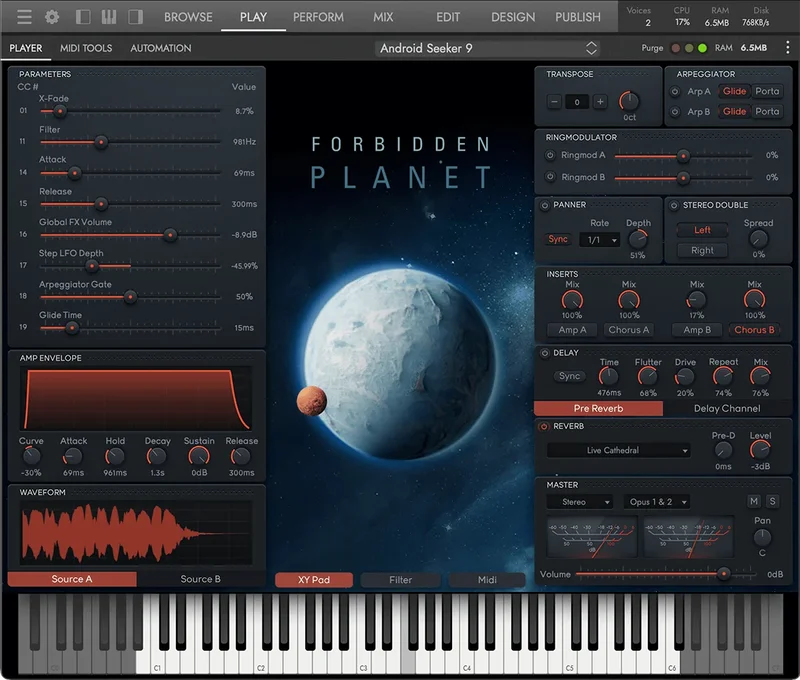The height and width of the screenshot is (680, 800).
Task: Toggle the left sidebar panel icon
Action: coord(83,17)
